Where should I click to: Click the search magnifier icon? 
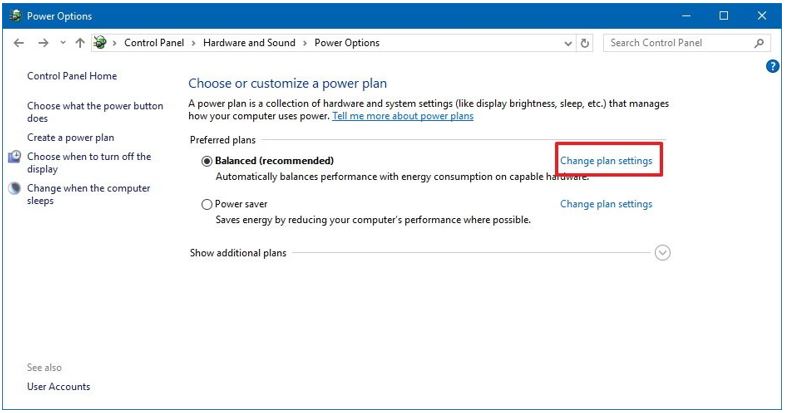[x=759, y=43]
